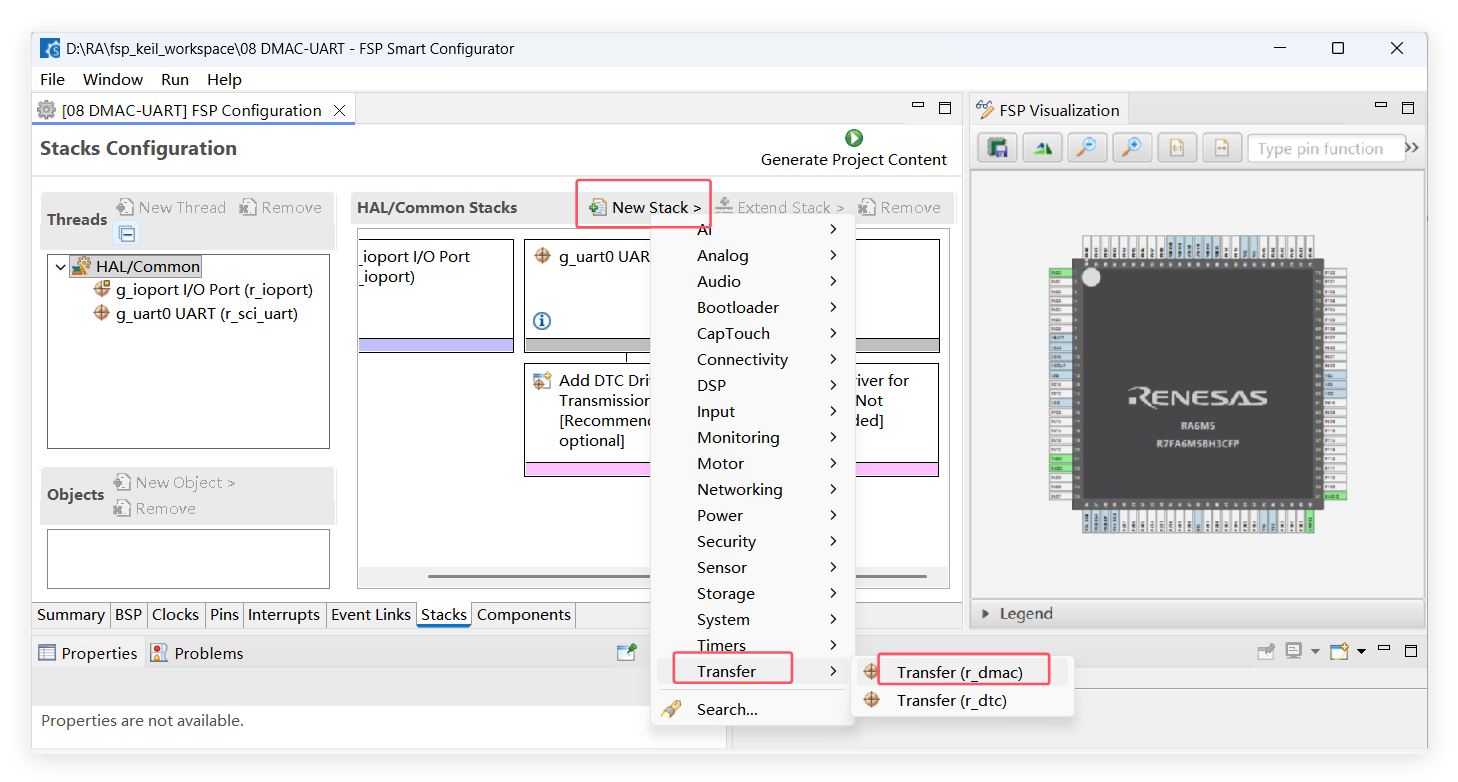
Task: Click the Add DTC Driver block icon
Action: point(542,381)
